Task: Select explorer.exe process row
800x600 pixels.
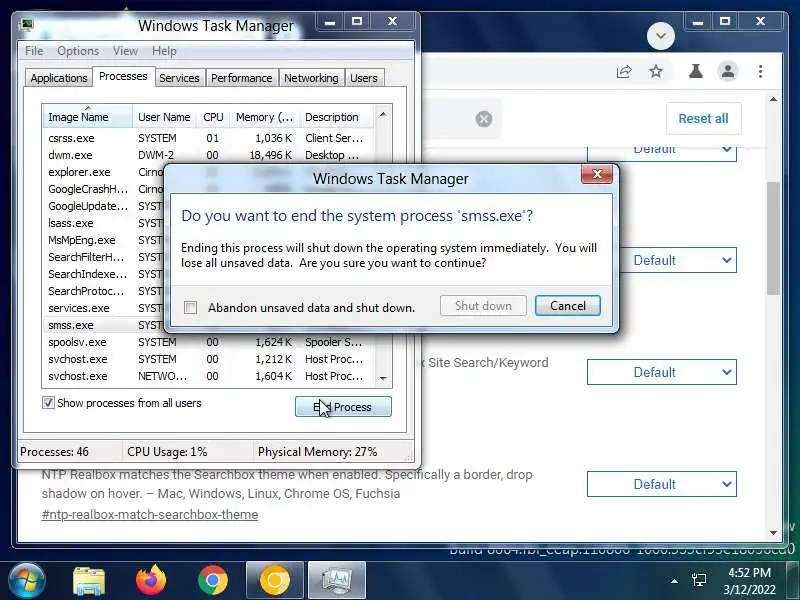Action: pyautogui.click(x=104, y=172)
